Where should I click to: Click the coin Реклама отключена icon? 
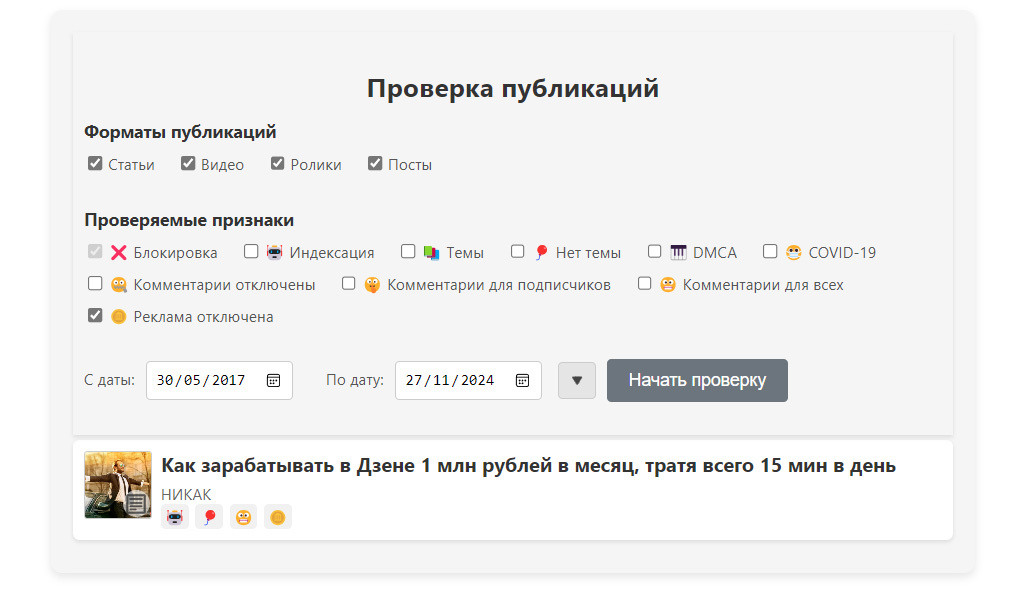pos(120,316)
